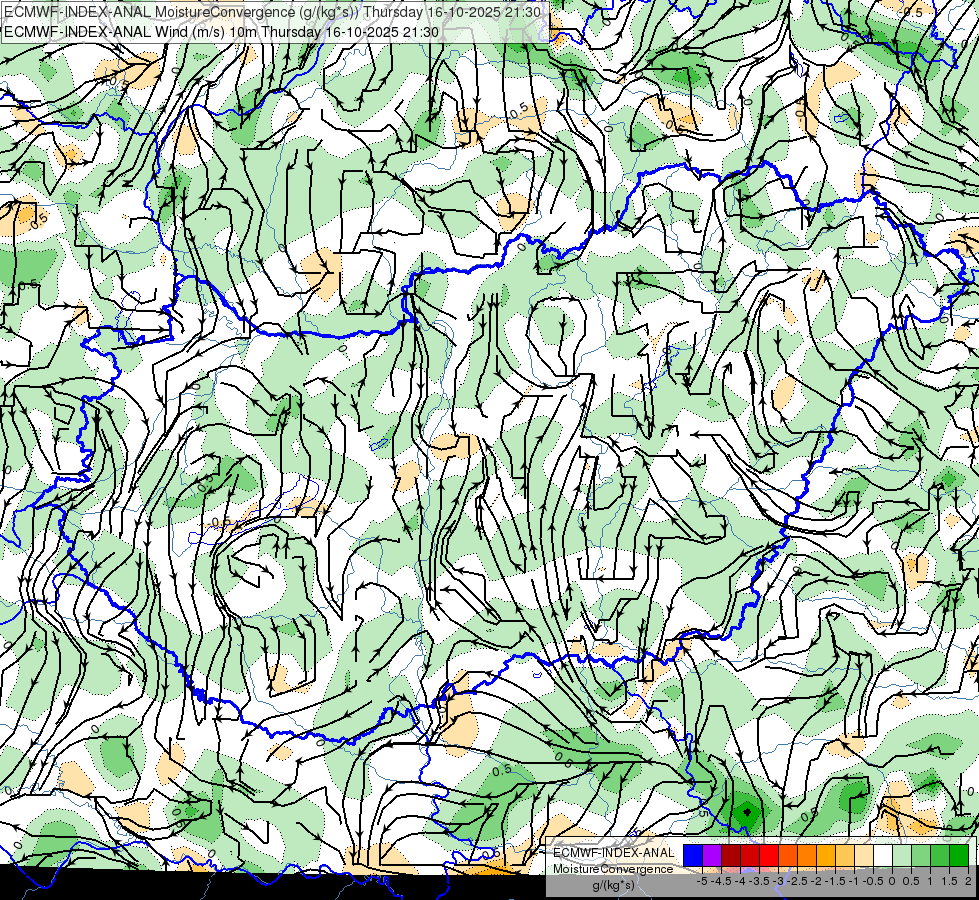Click the -1.5 scale value
Screen dimensions: 979x900
click(836, 881)
